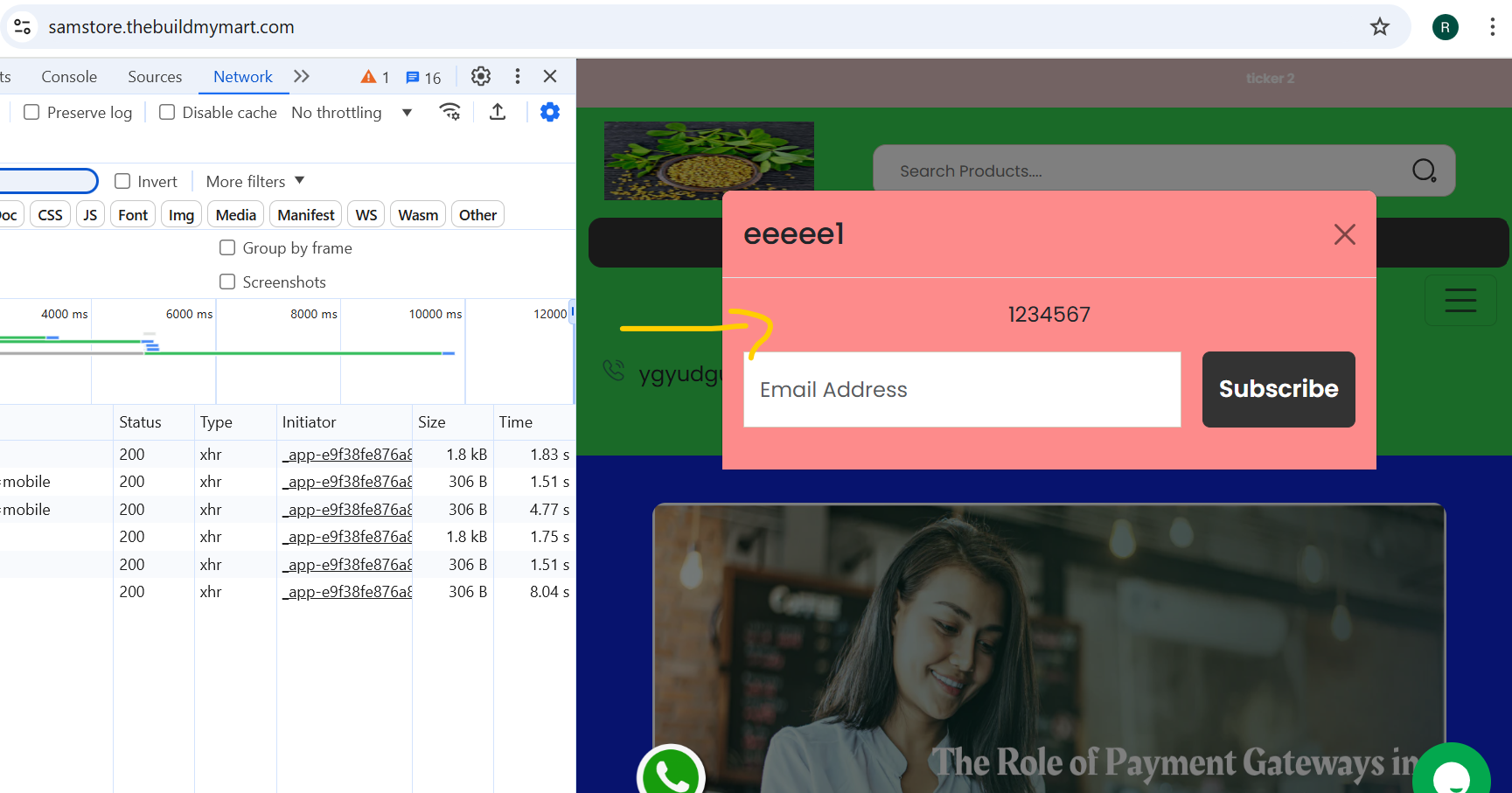Switch to the Console tab
This screenshot has height=793, width=1512.
69,77
